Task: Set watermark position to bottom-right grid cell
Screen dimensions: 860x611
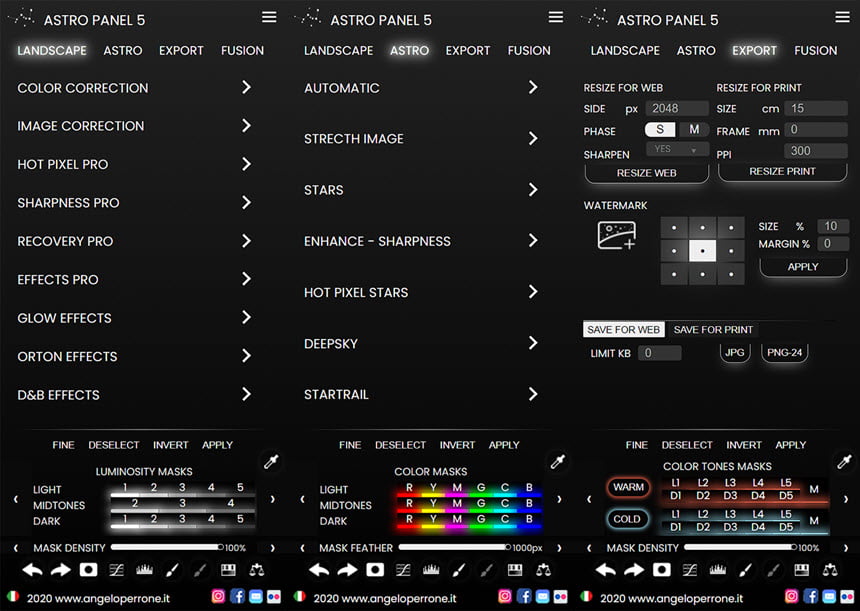Action: tap(731, 274)
